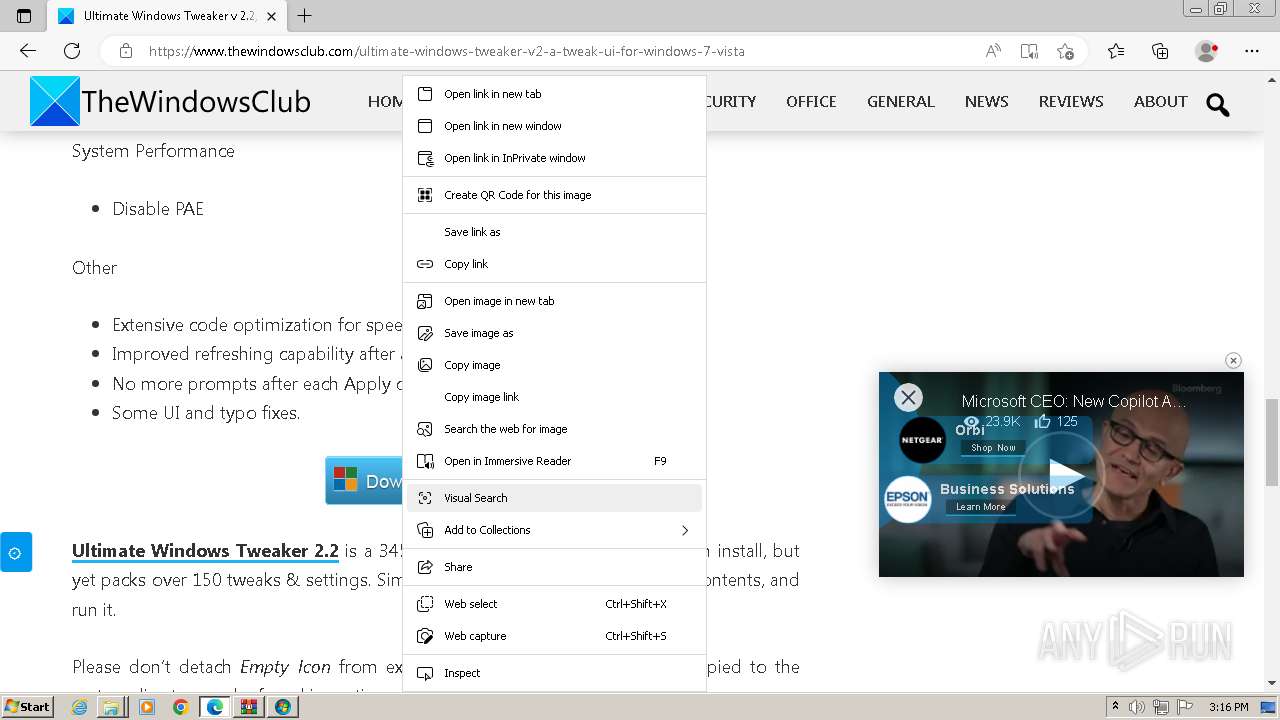
Task: Click the browser Back arrow
Action: (x=28, y=51)
